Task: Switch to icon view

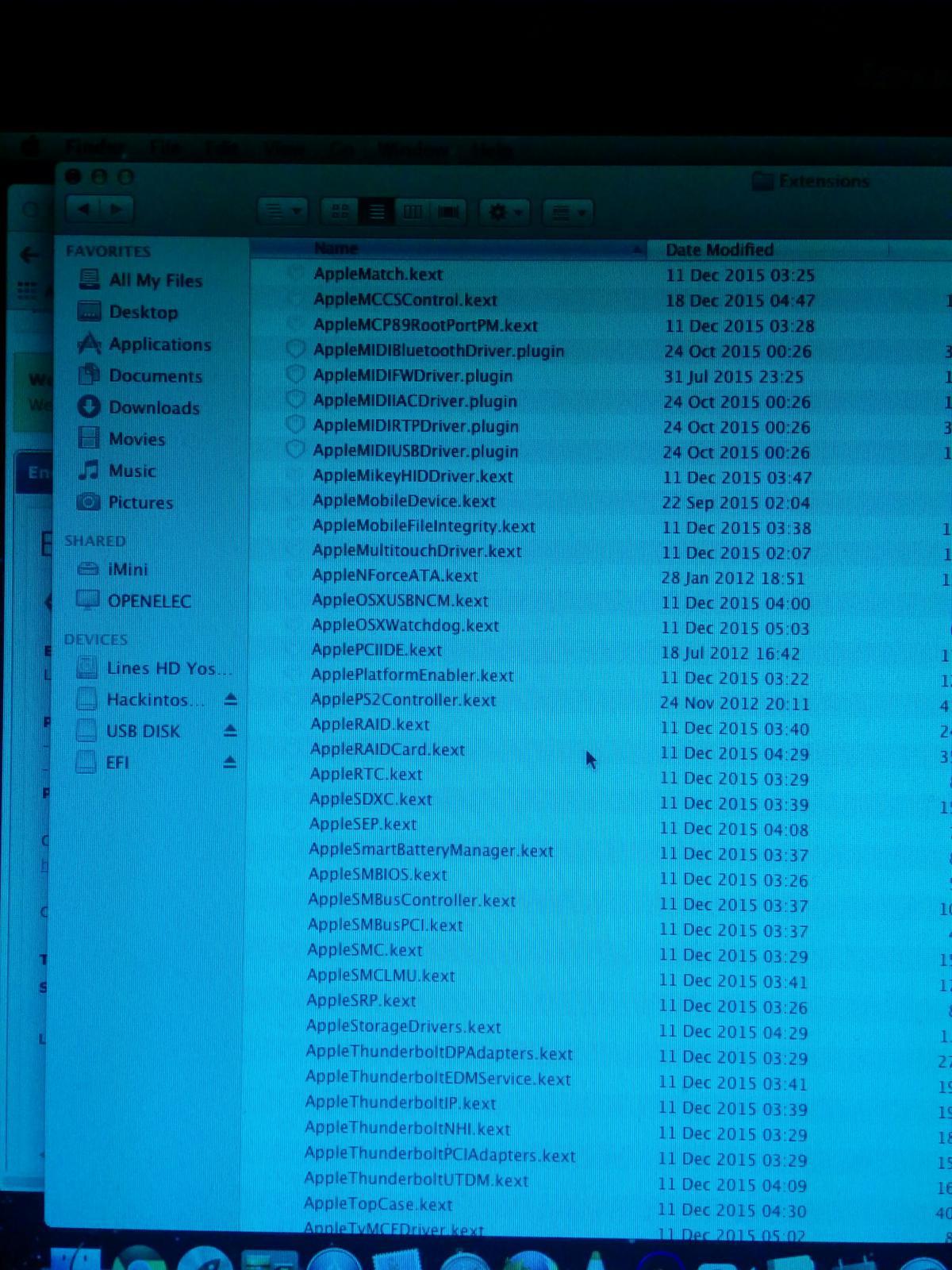Action: click(340, 211)
